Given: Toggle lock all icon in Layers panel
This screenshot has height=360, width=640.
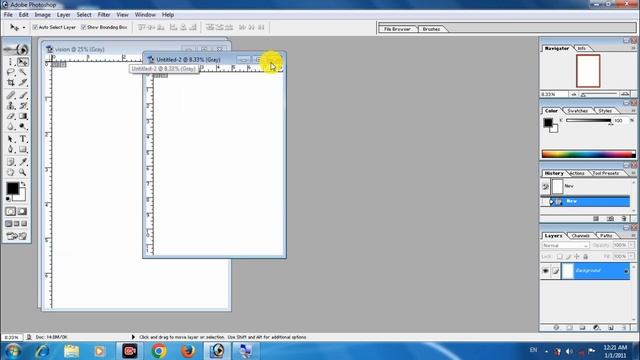Looking at the screenshot, I should coord(586,256).
